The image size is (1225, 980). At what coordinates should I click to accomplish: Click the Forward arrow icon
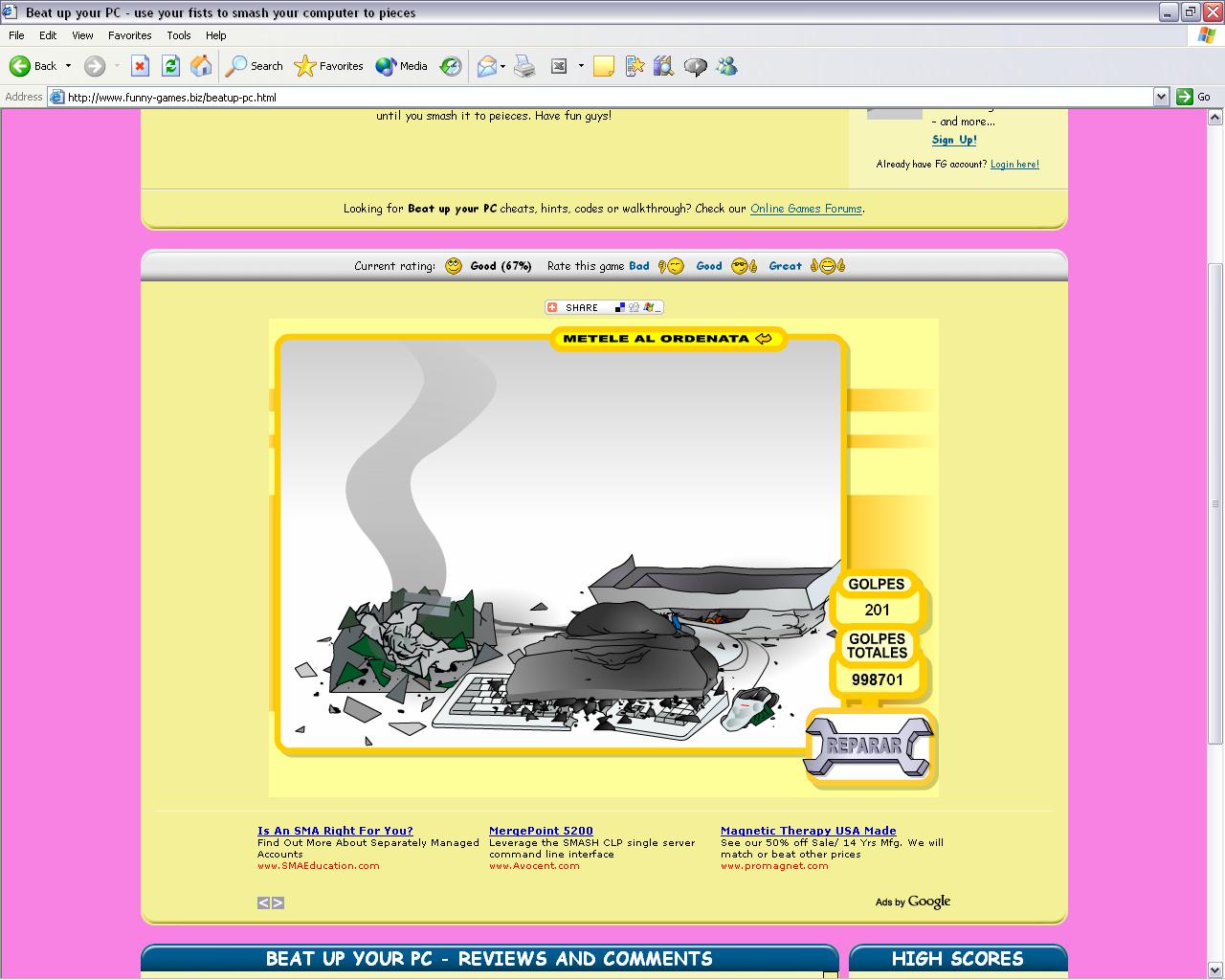click(94, 66)
